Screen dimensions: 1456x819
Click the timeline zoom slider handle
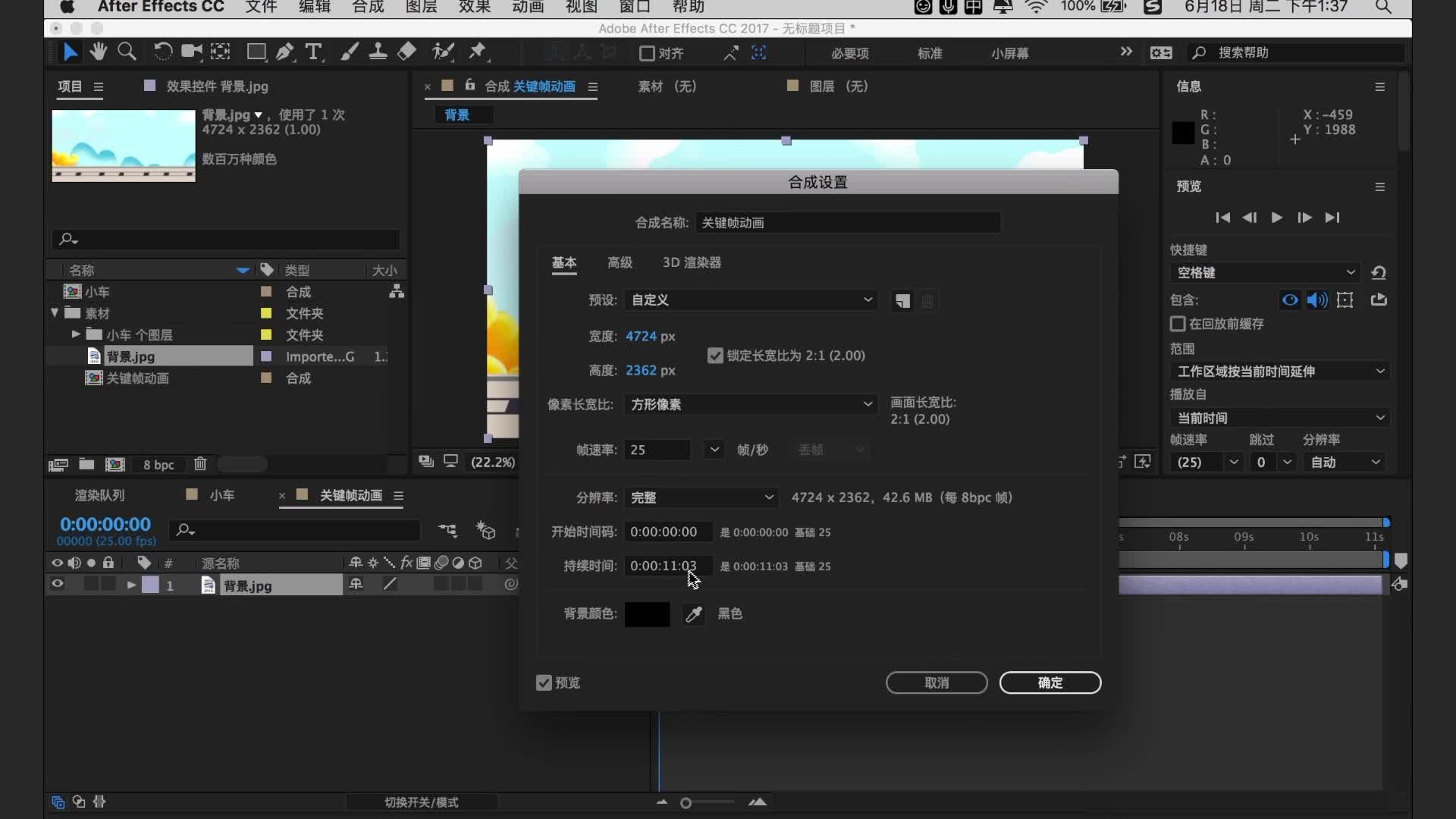click(x=686, y=803)
